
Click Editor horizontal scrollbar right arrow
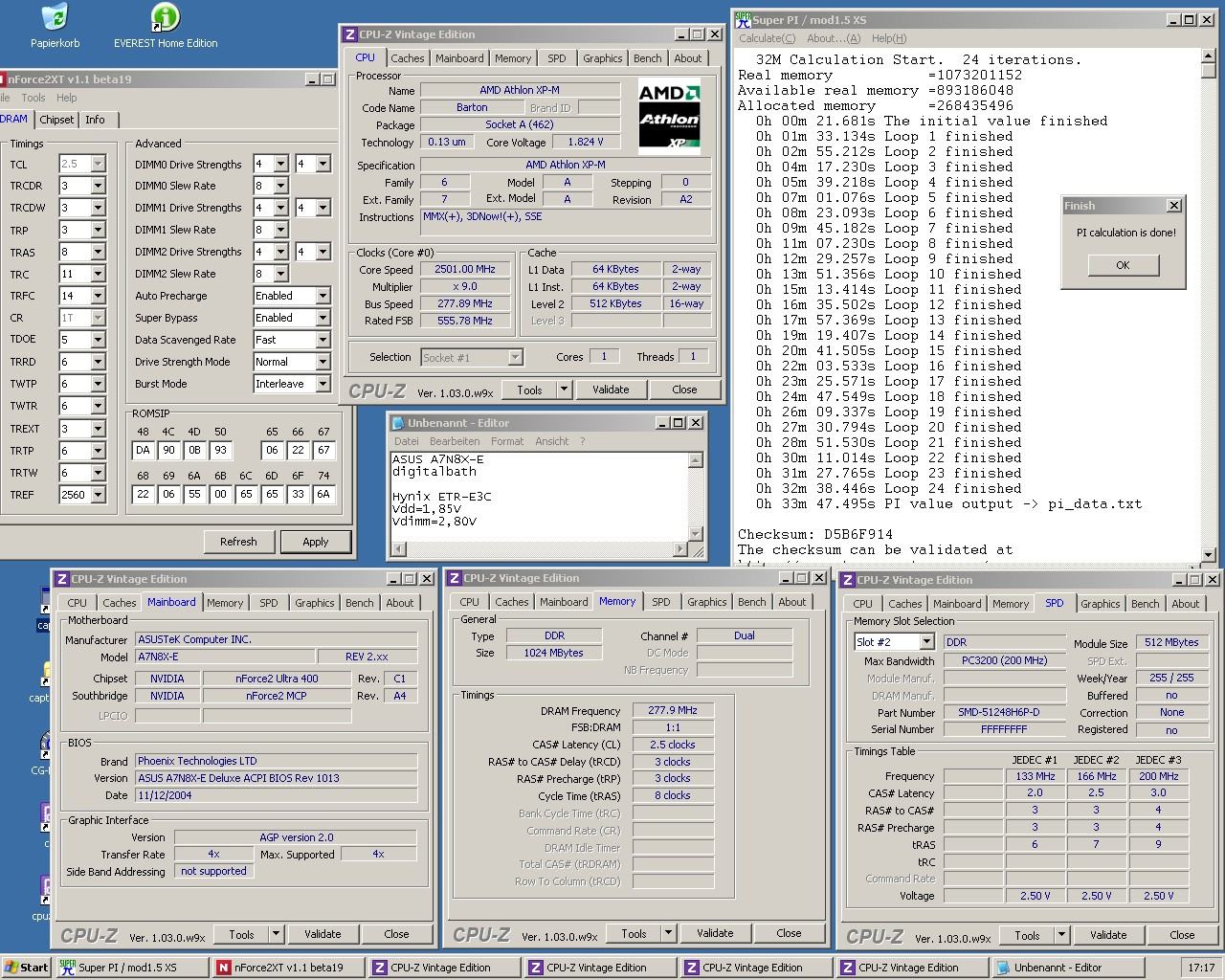[680, 549]
